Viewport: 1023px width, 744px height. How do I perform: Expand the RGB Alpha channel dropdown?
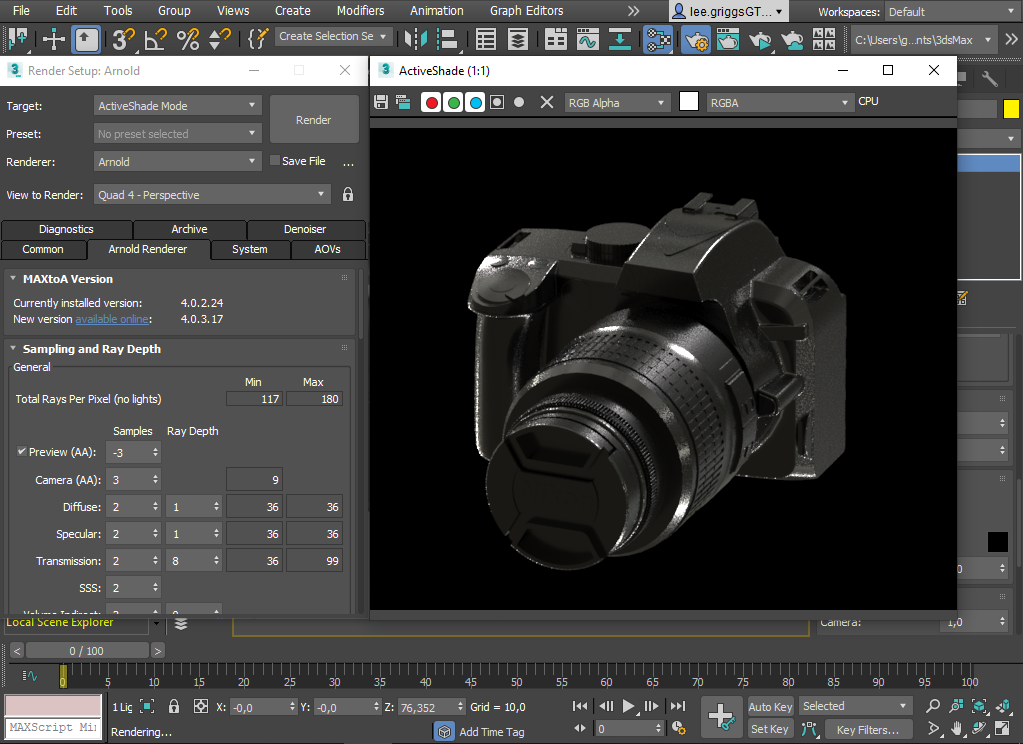pyautogui.click(x=617, y=102)
